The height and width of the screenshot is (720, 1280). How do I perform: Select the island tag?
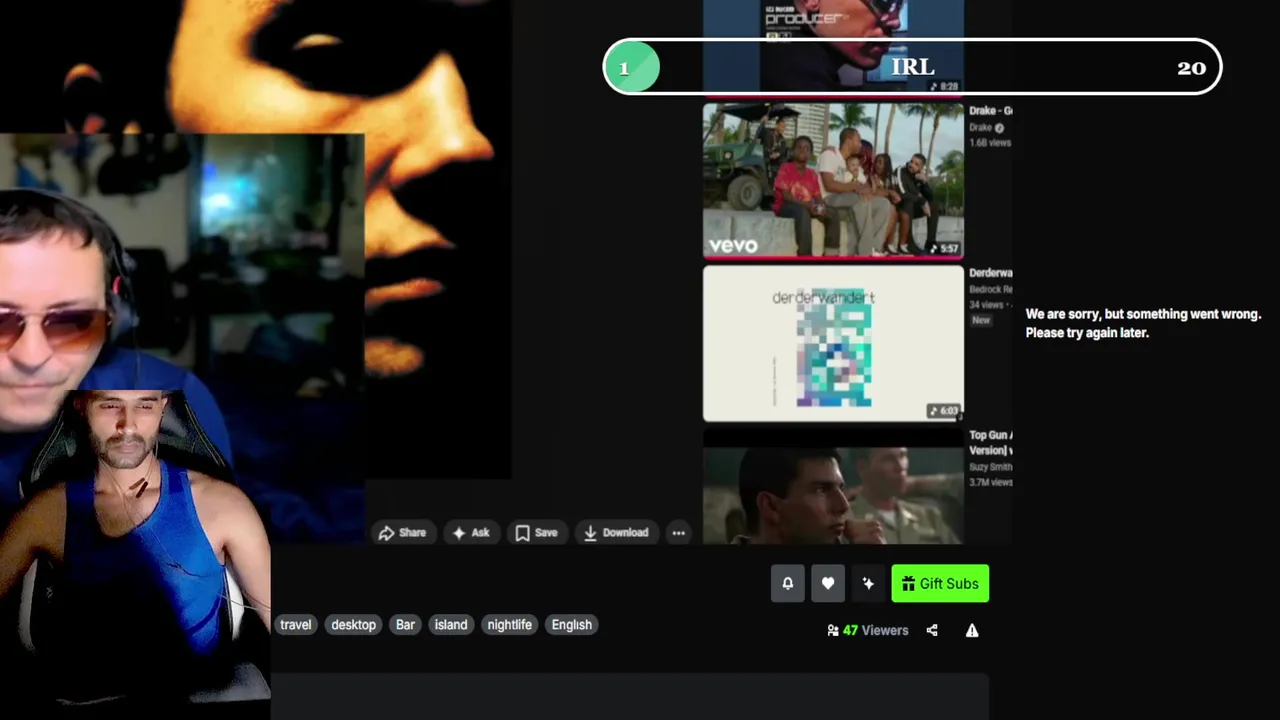coord(451,625)
